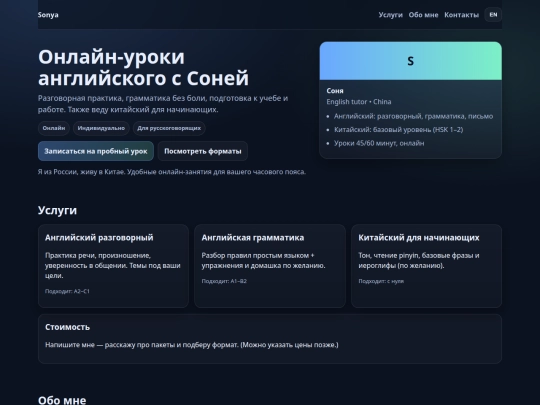Click the S avatar gradient banner

(411, 61)
